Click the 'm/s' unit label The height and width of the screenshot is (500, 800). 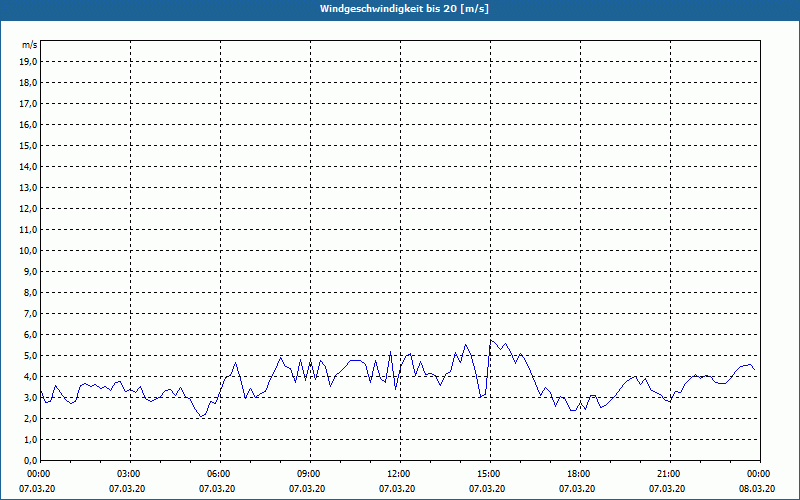30,45
